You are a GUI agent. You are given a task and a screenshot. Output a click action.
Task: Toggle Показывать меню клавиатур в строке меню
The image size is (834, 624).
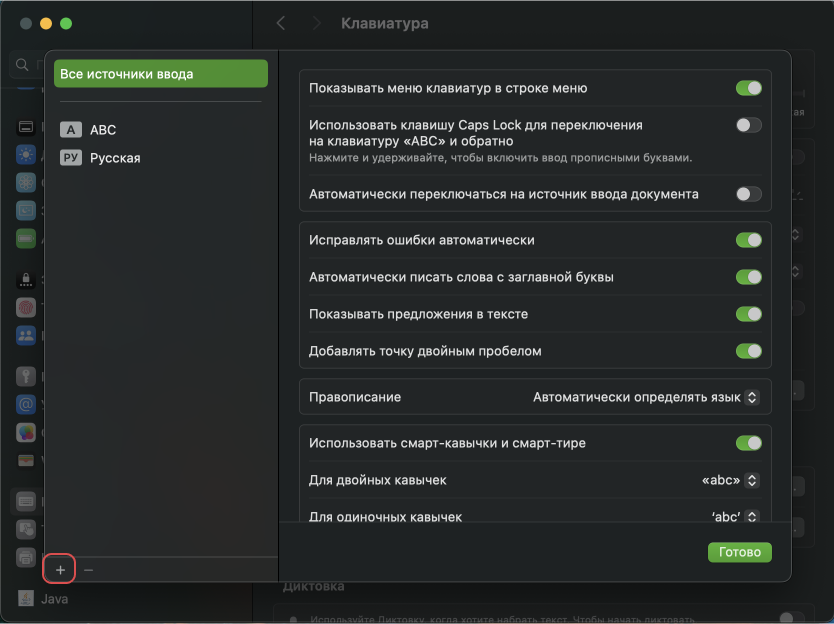click(748, 88)
